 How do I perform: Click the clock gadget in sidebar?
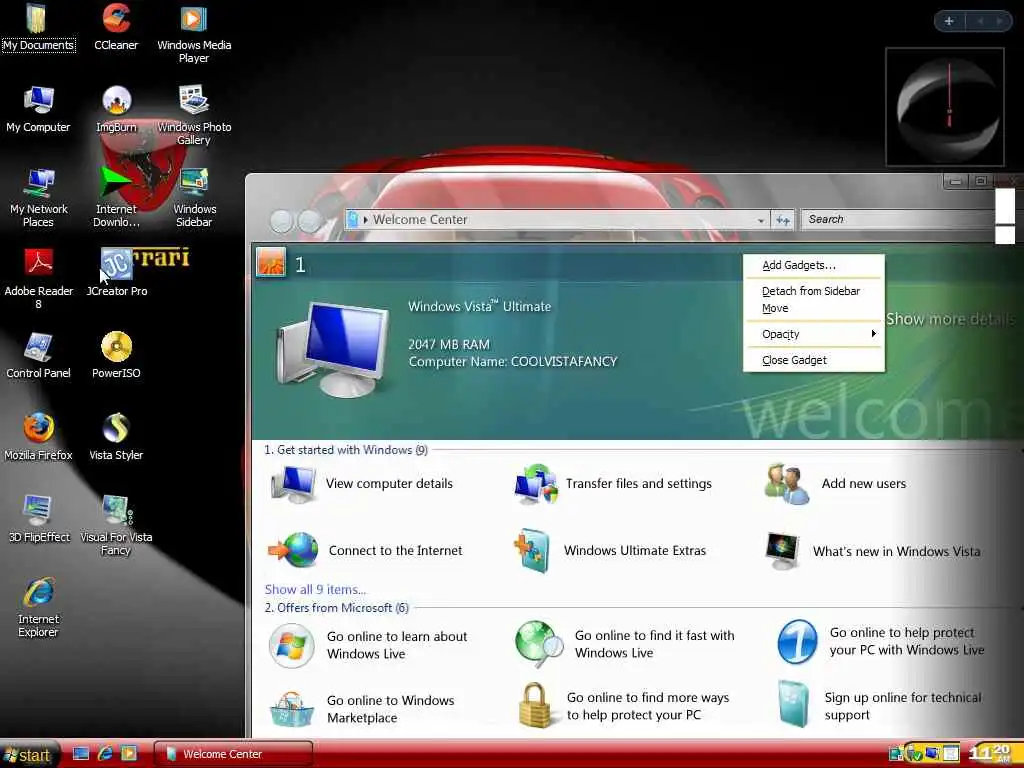pos(945,106)
